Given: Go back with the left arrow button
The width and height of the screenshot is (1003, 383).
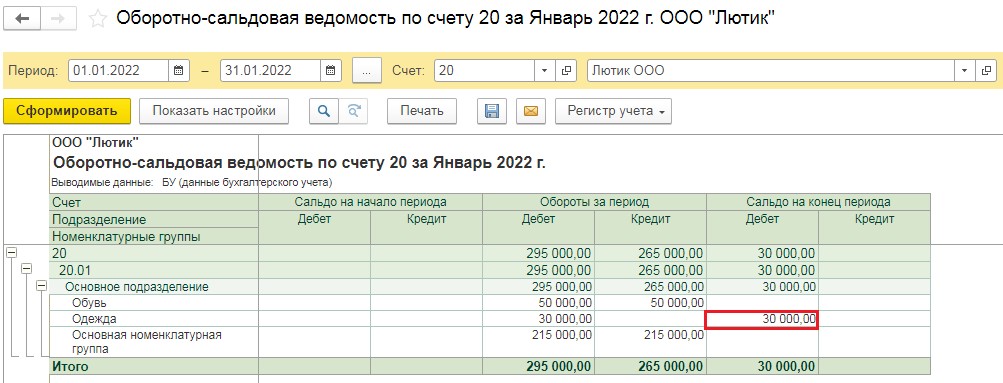Looking at the screenshot, I should (x=22, y=19).
